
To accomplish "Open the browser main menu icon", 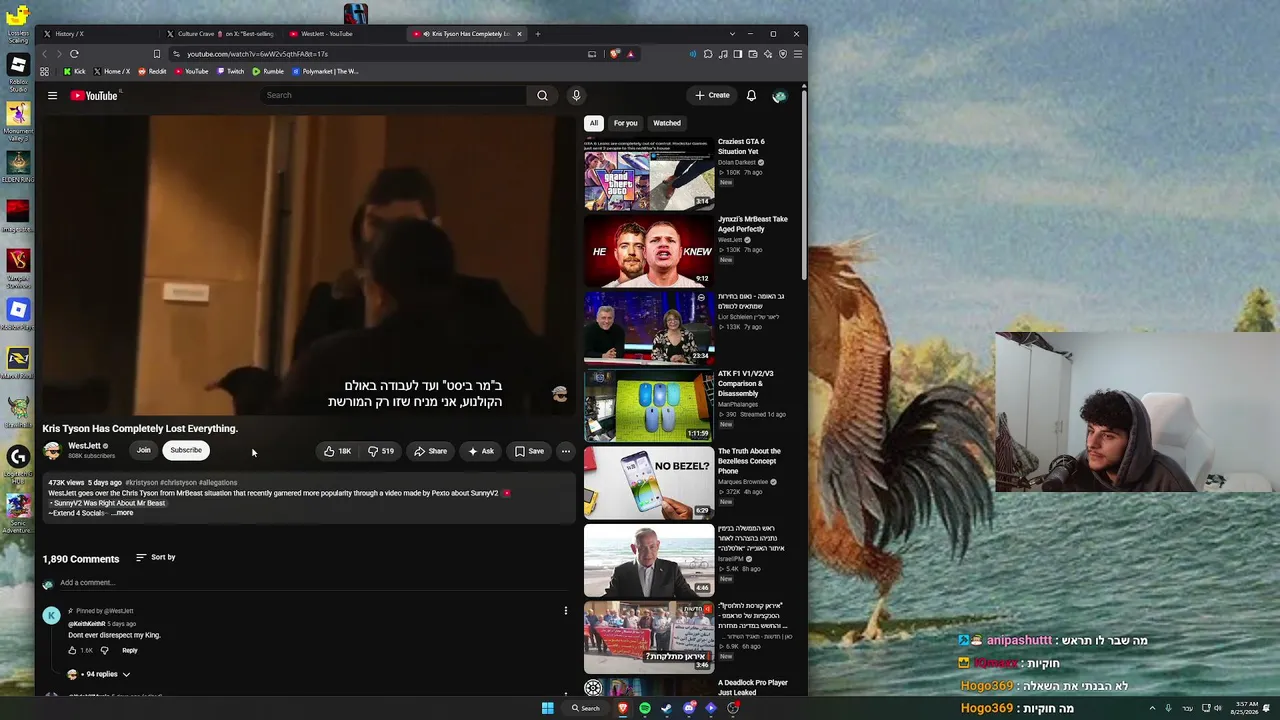I will [x=797, y=54].
